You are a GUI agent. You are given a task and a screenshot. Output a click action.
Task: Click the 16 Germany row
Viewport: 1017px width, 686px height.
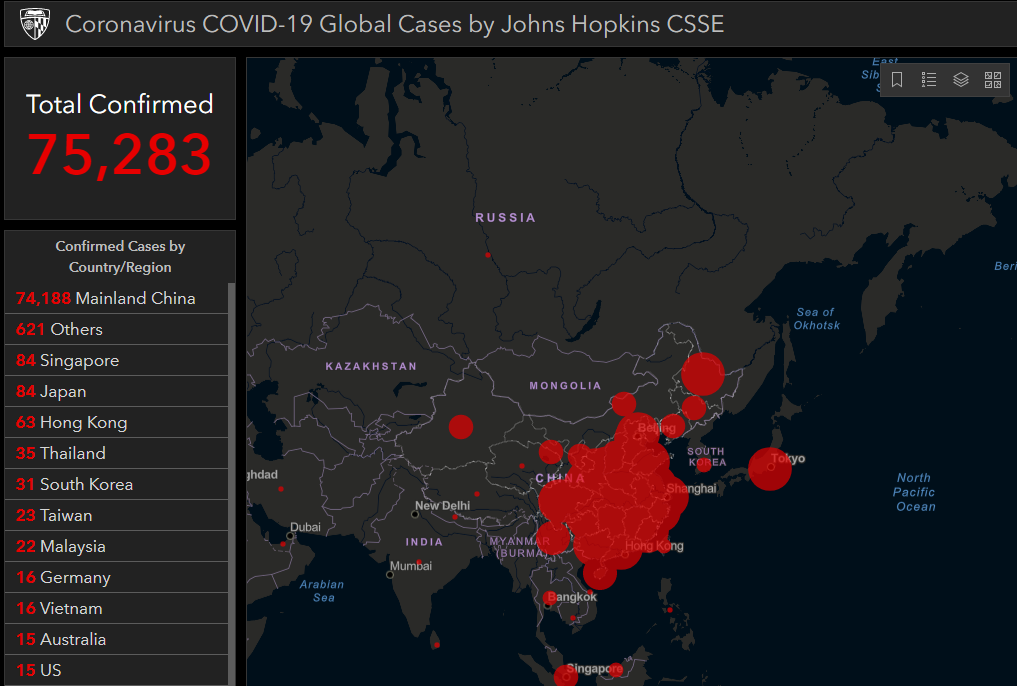(x=116, y=578)
